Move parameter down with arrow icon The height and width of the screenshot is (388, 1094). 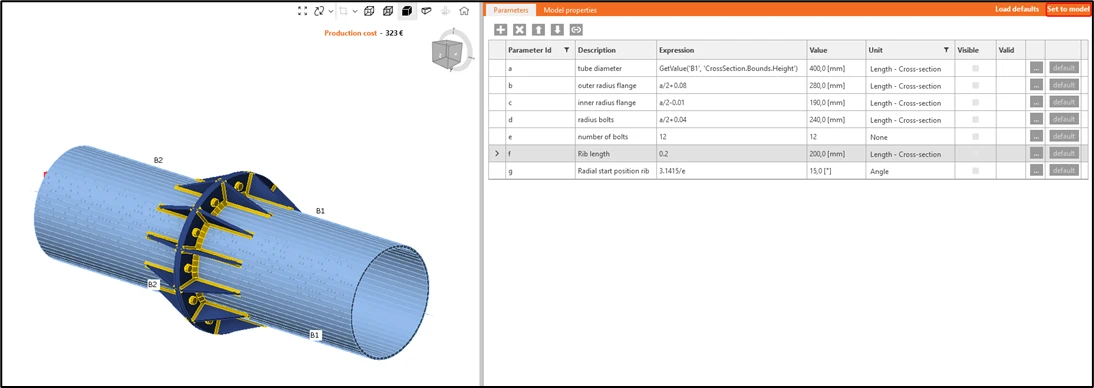(x=557, y=29)
